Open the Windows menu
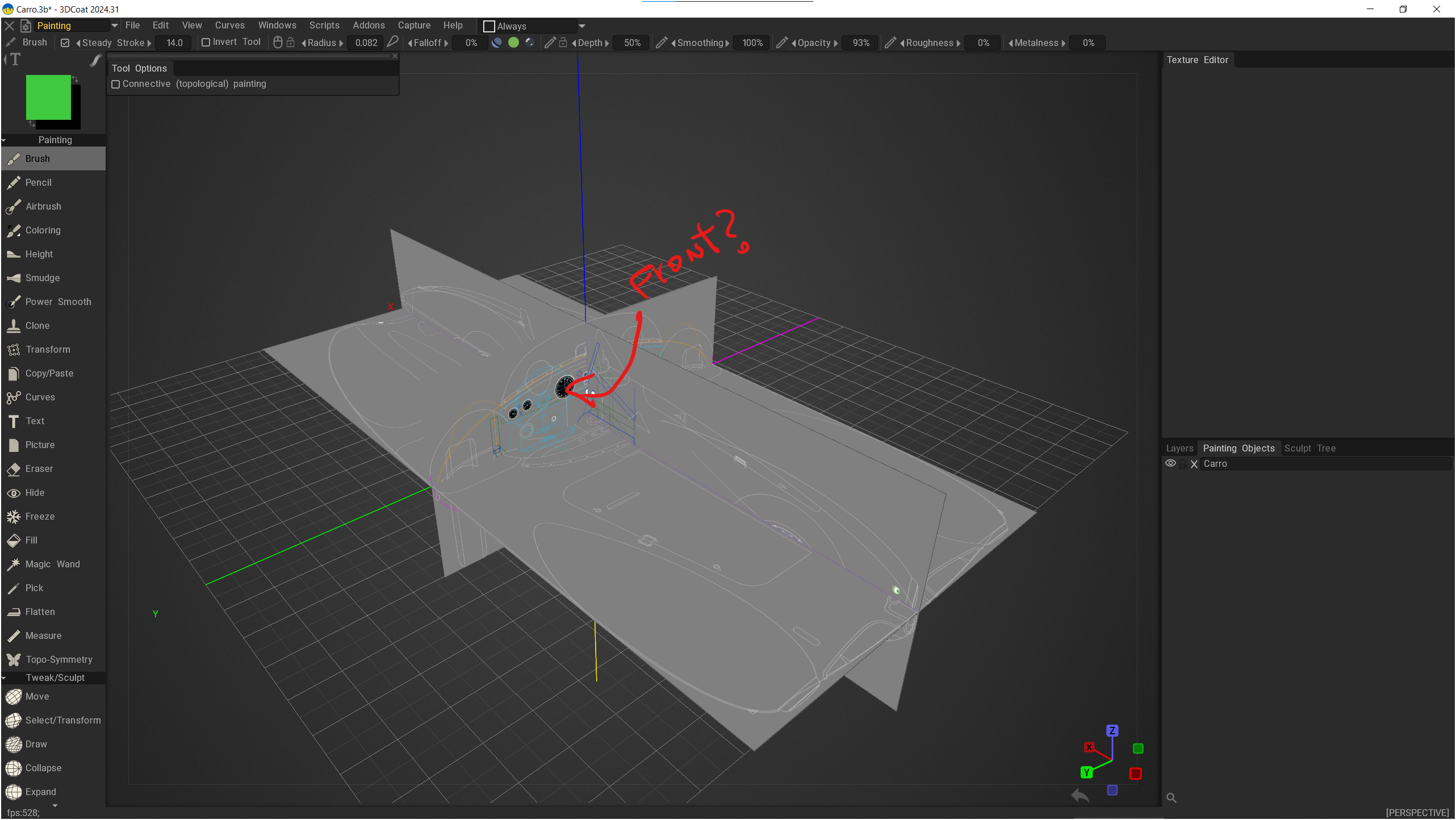This screenshot has height=820, width=1456. 277,26
